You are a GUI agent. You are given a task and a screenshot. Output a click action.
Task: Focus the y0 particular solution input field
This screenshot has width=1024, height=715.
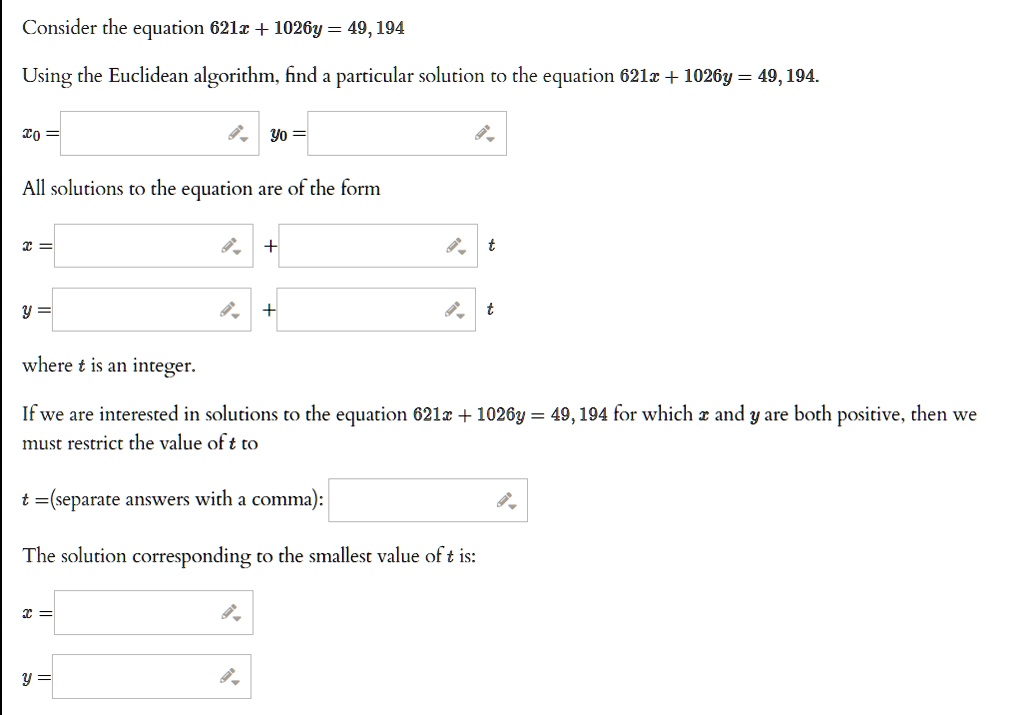(407, 133)
